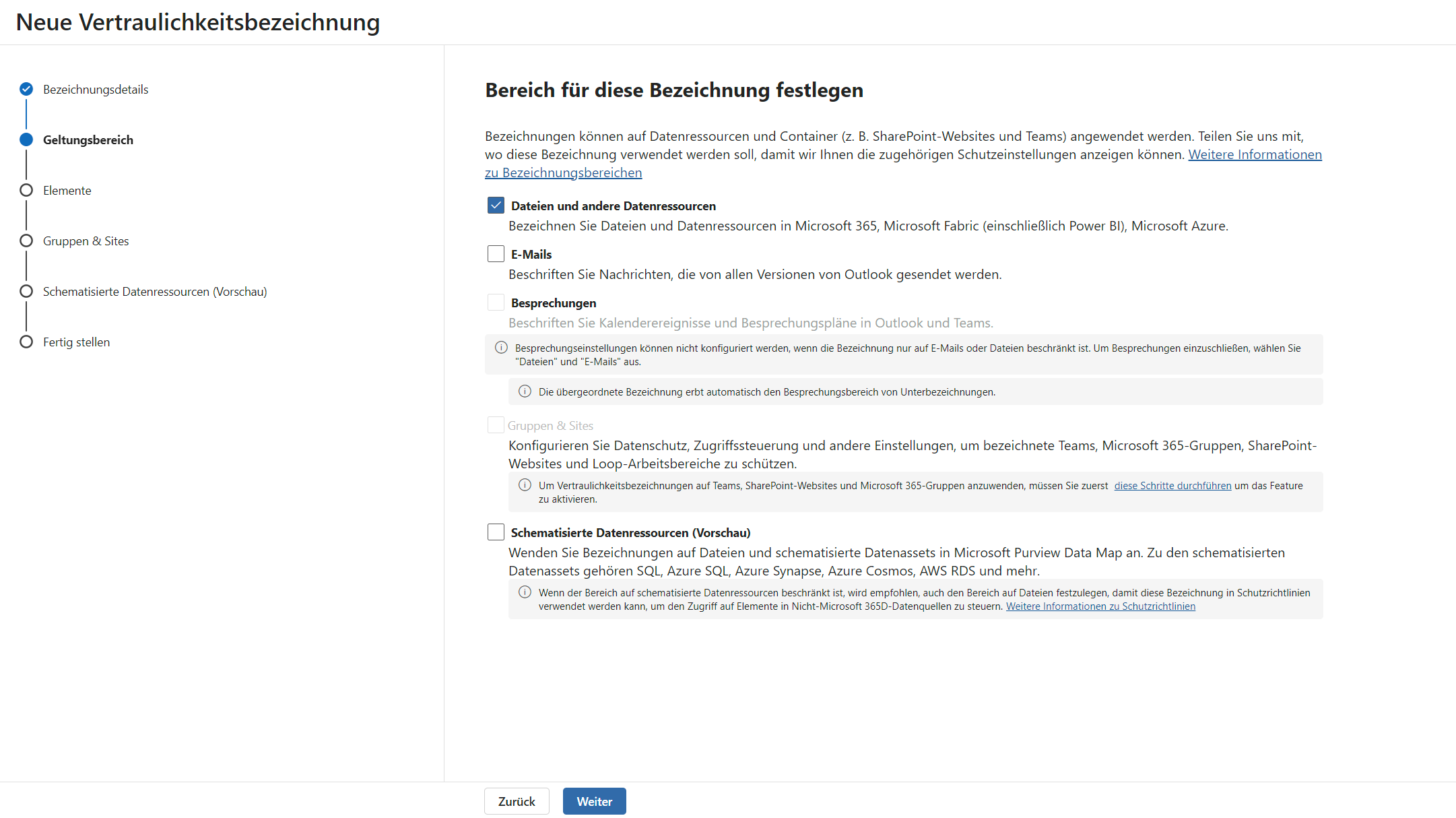
Task: Open Weitere Informationen zu Schutzrichtlinien link
Action: click(1100, 606)
